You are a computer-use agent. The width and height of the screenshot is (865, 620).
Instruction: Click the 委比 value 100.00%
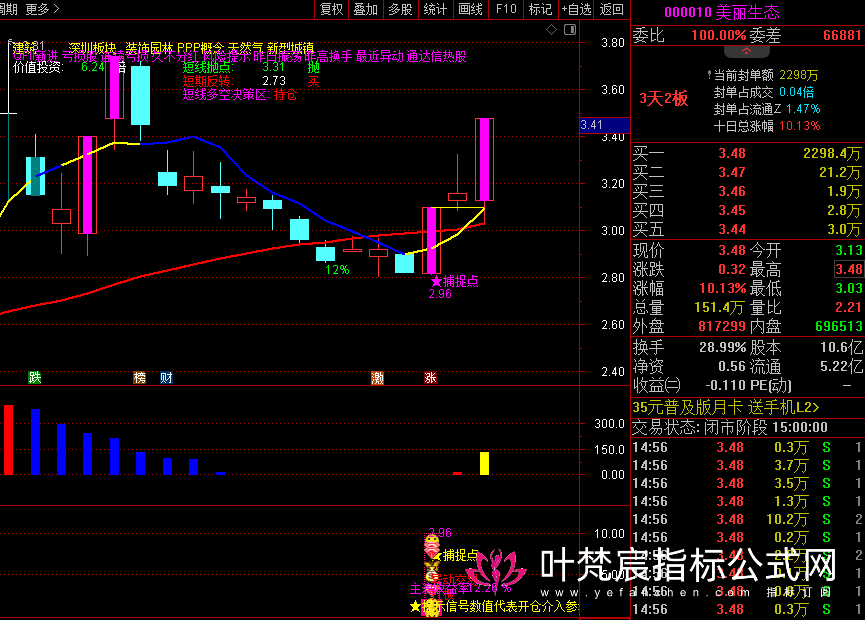point(718,35)
